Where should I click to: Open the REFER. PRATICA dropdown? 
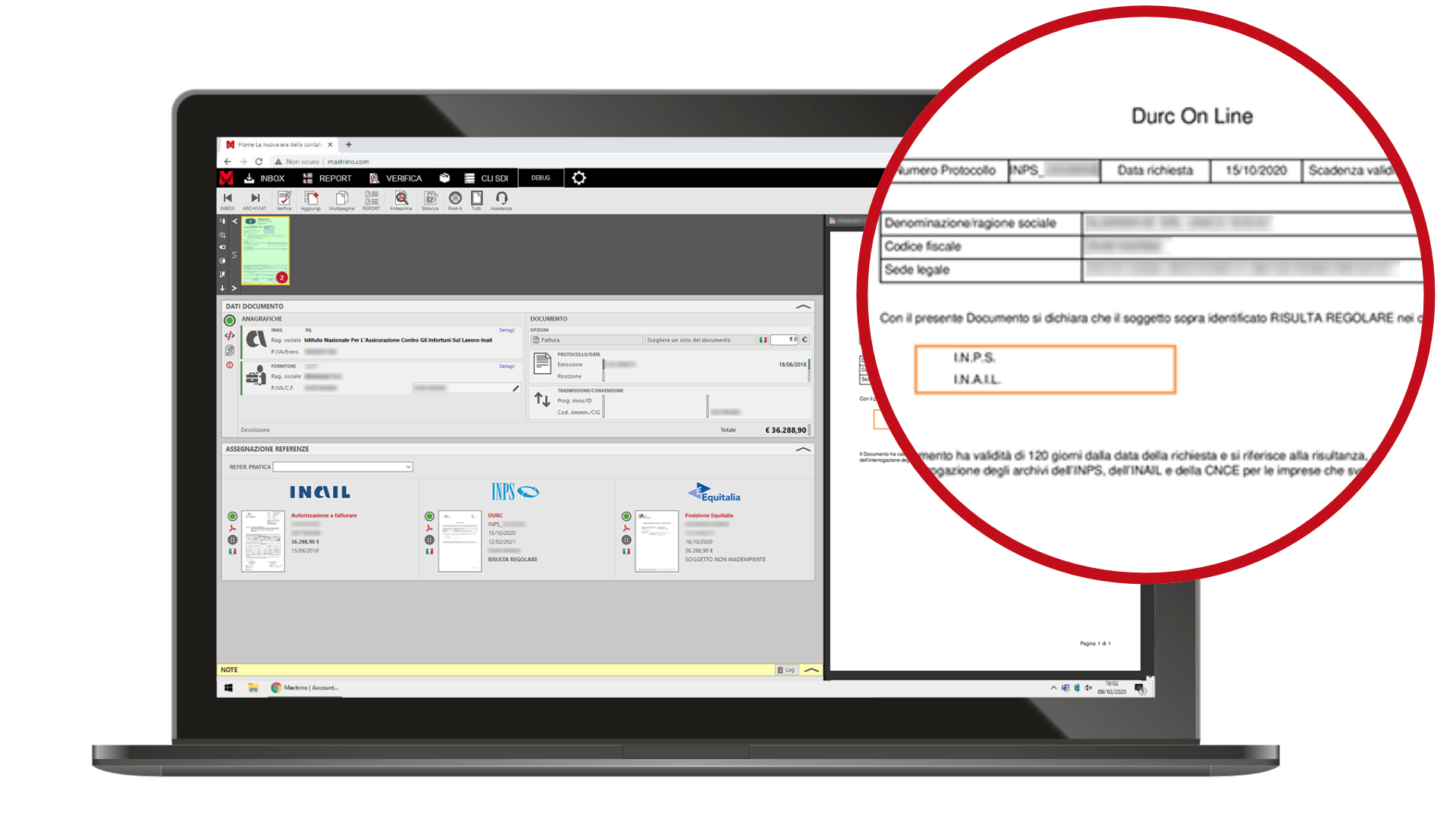[x=343, y=467]
